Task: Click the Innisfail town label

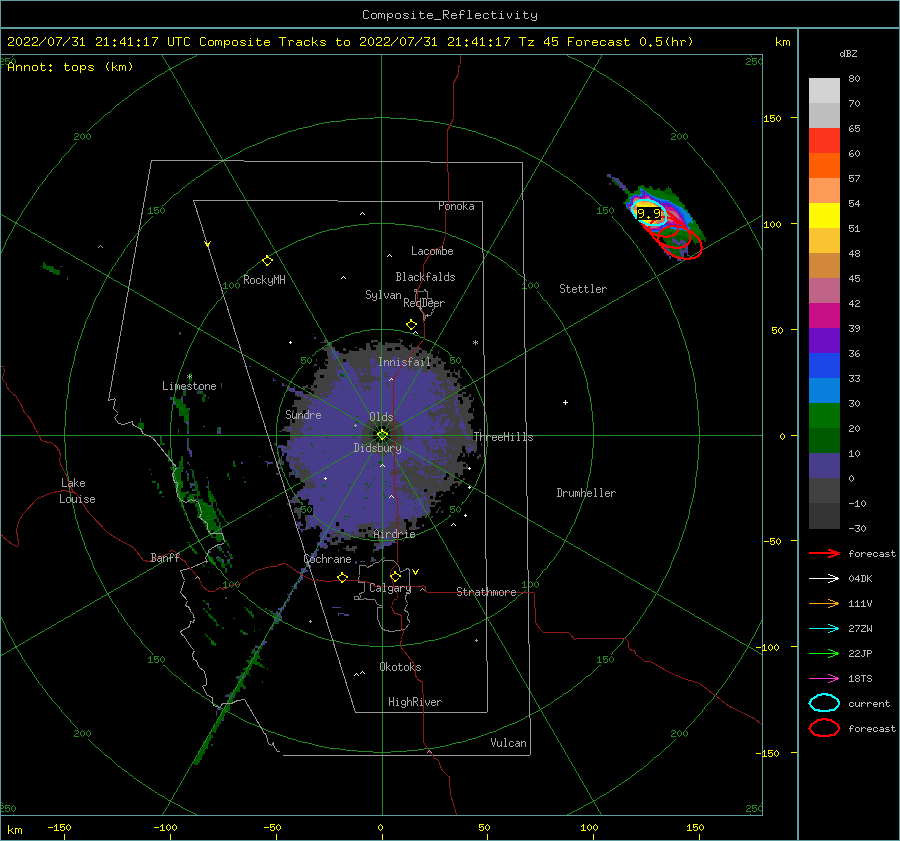Action: (404, 362)
